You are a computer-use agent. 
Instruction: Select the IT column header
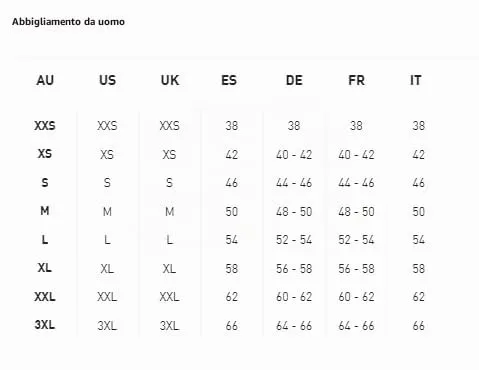coord(416,80)
